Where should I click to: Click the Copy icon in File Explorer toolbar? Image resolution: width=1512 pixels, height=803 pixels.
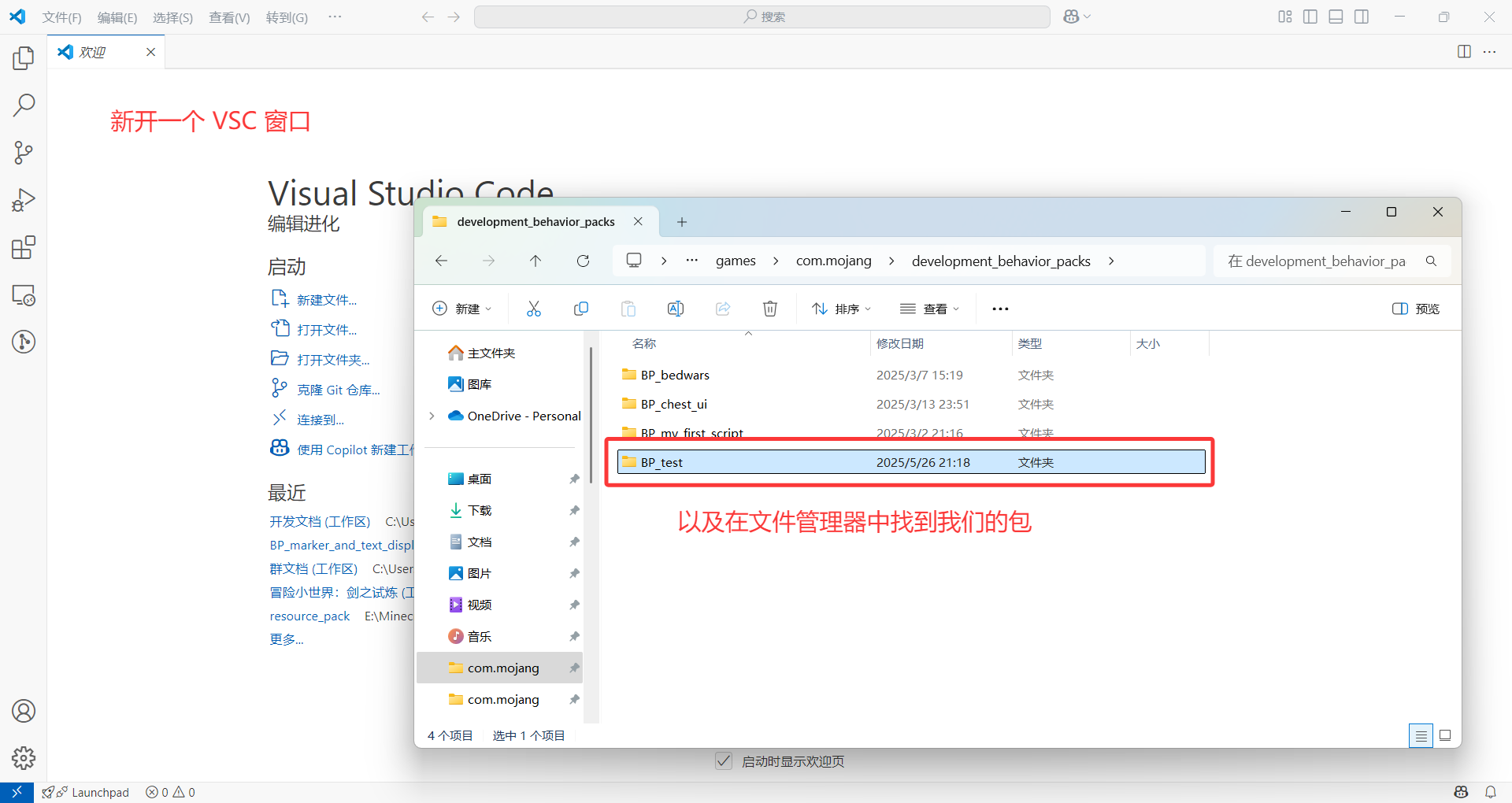581,309
